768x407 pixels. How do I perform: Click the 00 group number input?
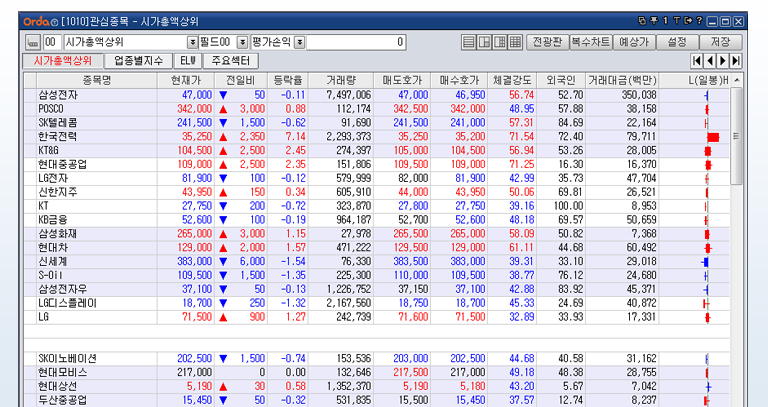coord(52,42)
